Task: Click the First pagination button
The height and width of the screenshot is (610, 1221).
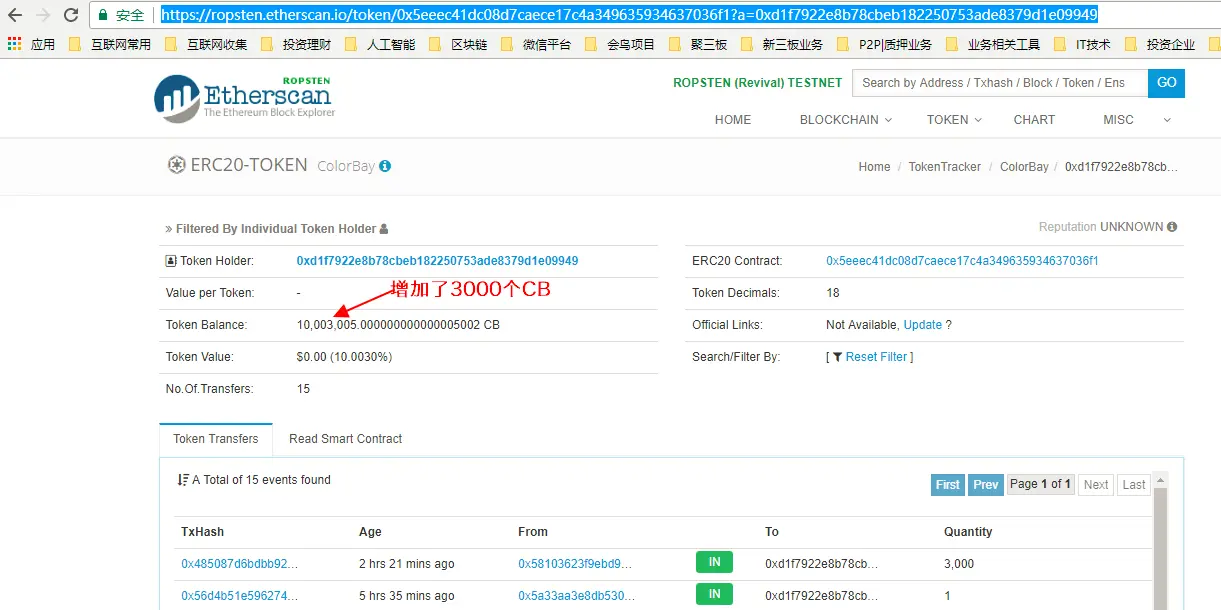Action: pyautogui.click(x=948, y=484)
